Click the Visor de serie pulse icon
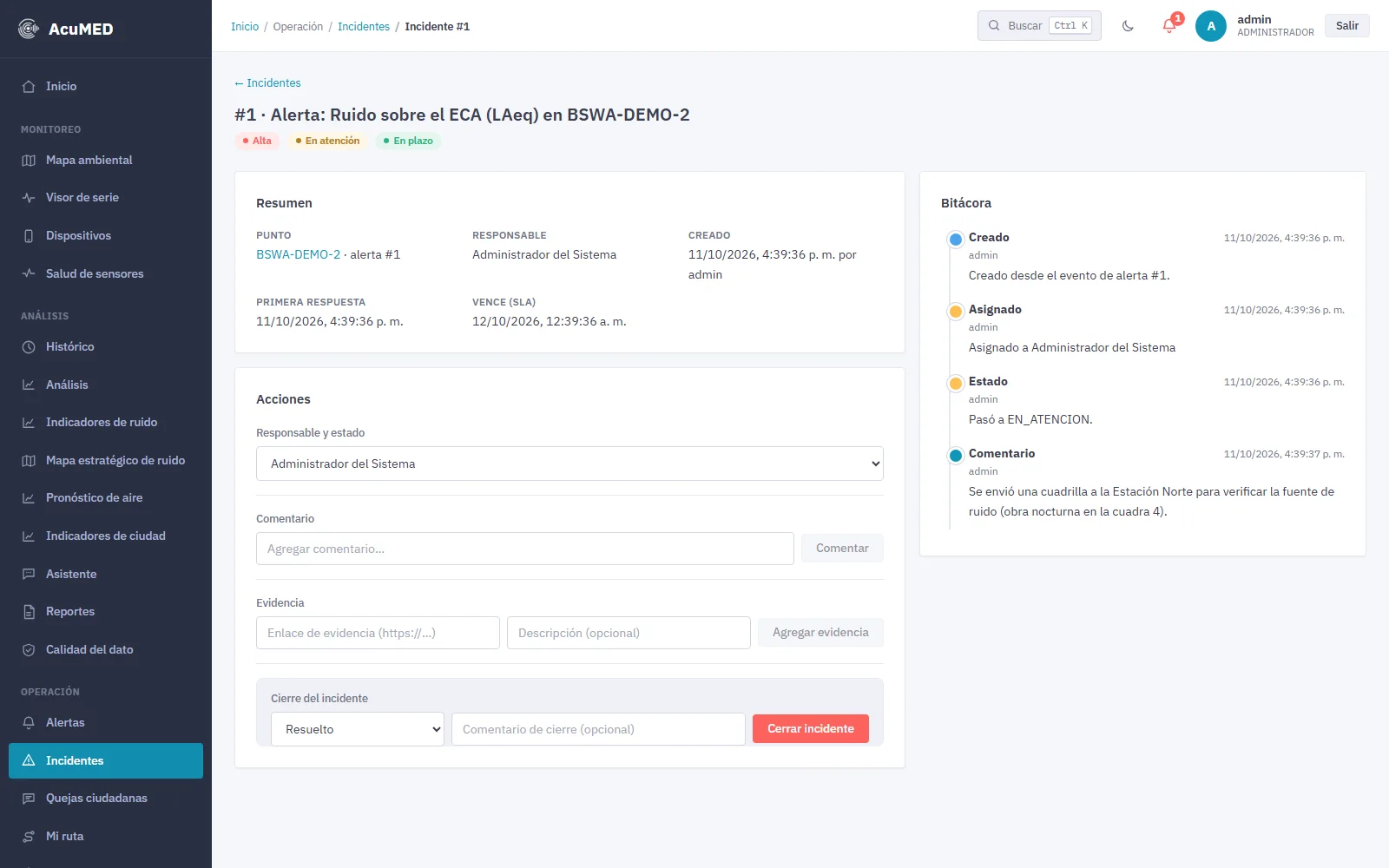Viewport: 1389px width, 868px height. [29, 198]
